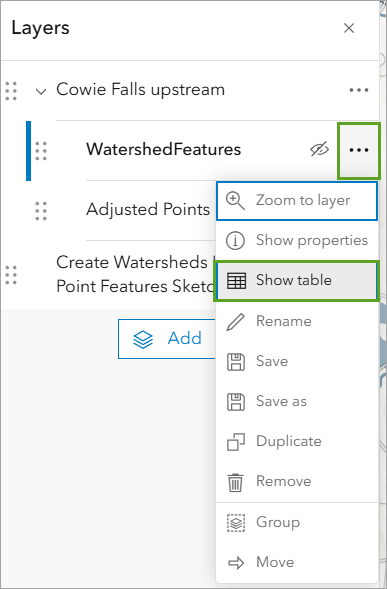Choose Duplicate from the layer menu
This screenshot has height=589, width=387.
pyautogui.click(x=297, y=441)
